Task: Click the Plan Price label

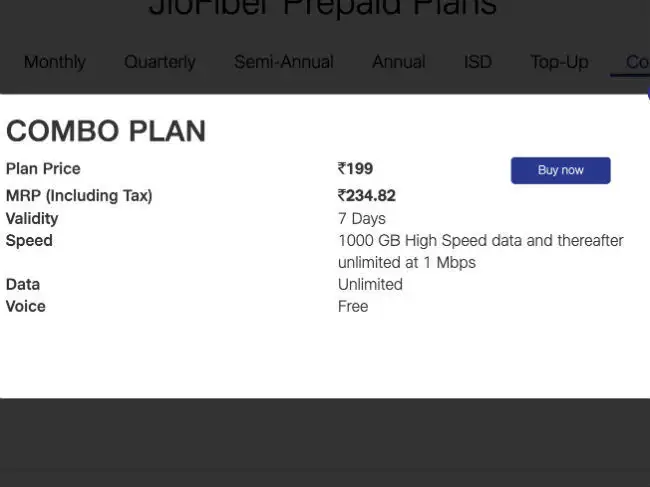Action: 43,169
